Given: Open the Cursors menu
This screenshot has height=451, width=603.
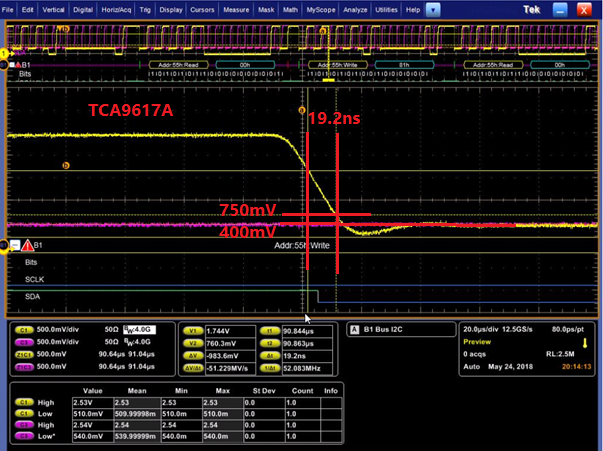Looking at the screenshot, I should click(x=202, y=10).
